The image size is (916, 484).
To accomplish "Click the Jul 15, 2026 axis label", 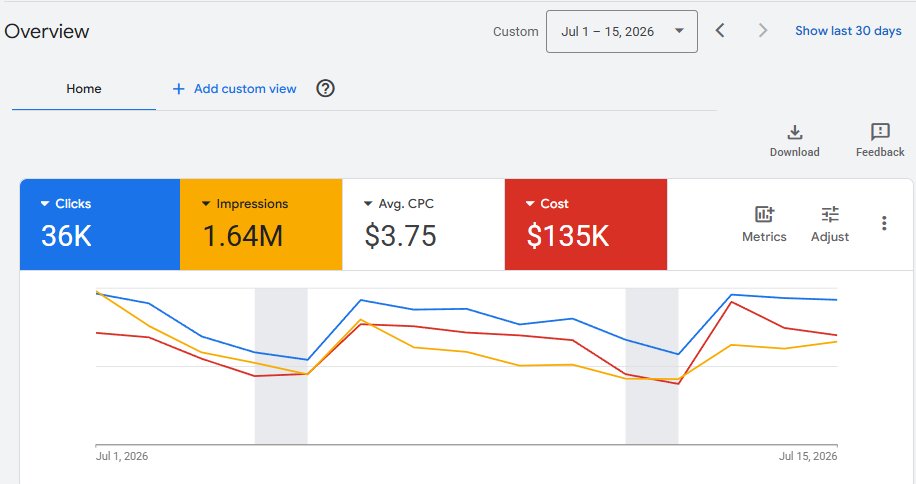I will tap(808, 456).
